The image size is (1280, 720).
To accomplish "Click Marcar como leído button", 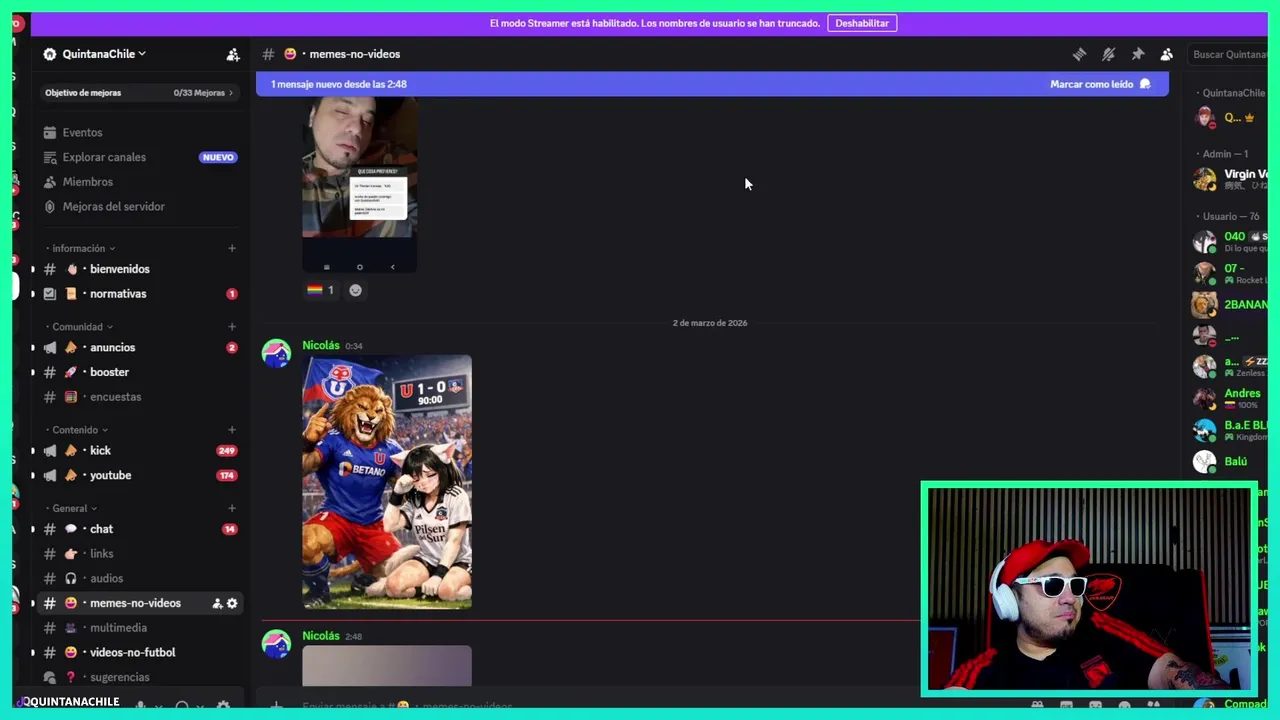I will coord(1100,84).
